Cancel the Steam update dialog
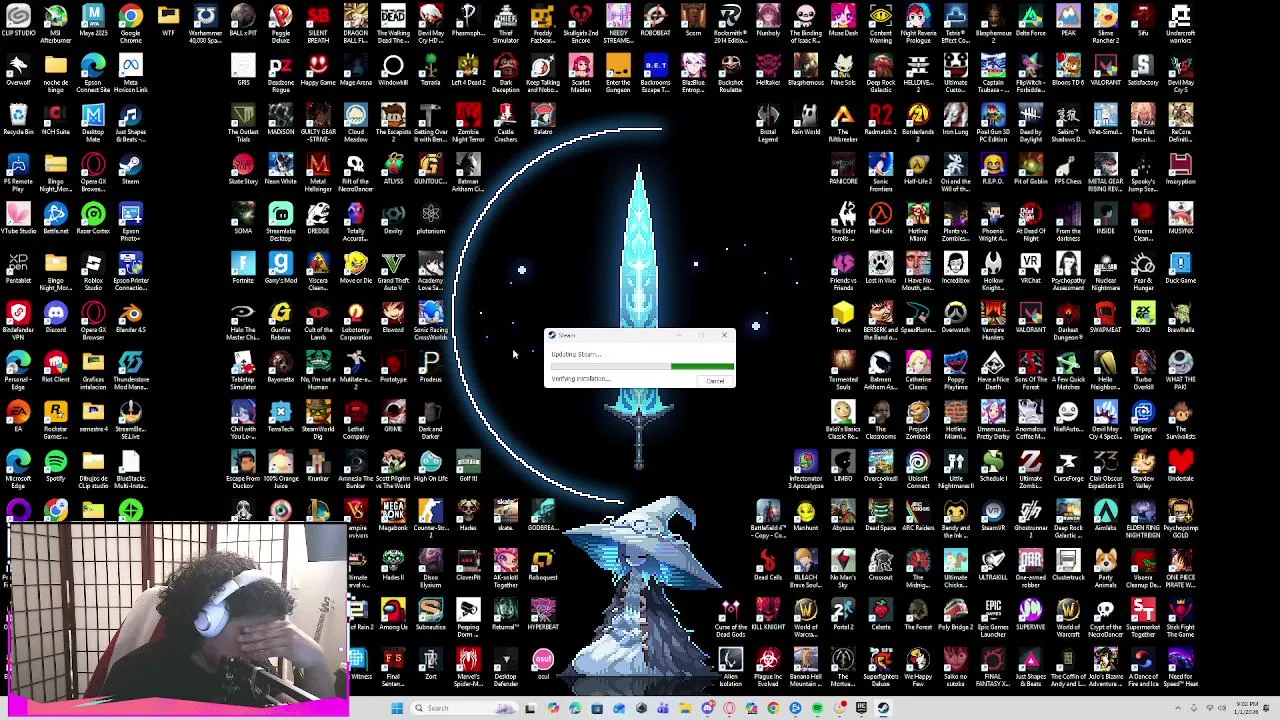Image resolution: width=1280 pixels, height=720 pixels. tap(715, 381)
